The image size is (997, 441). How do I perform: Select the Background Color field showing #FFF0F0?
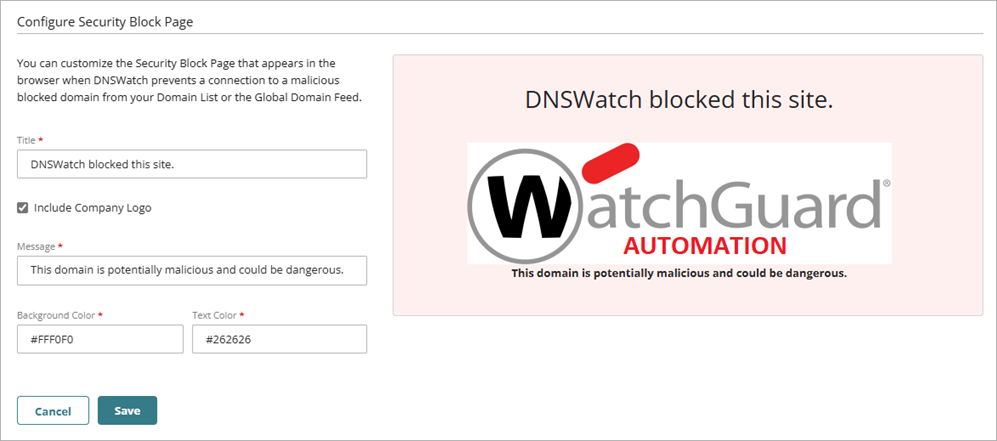click(100, 339)
